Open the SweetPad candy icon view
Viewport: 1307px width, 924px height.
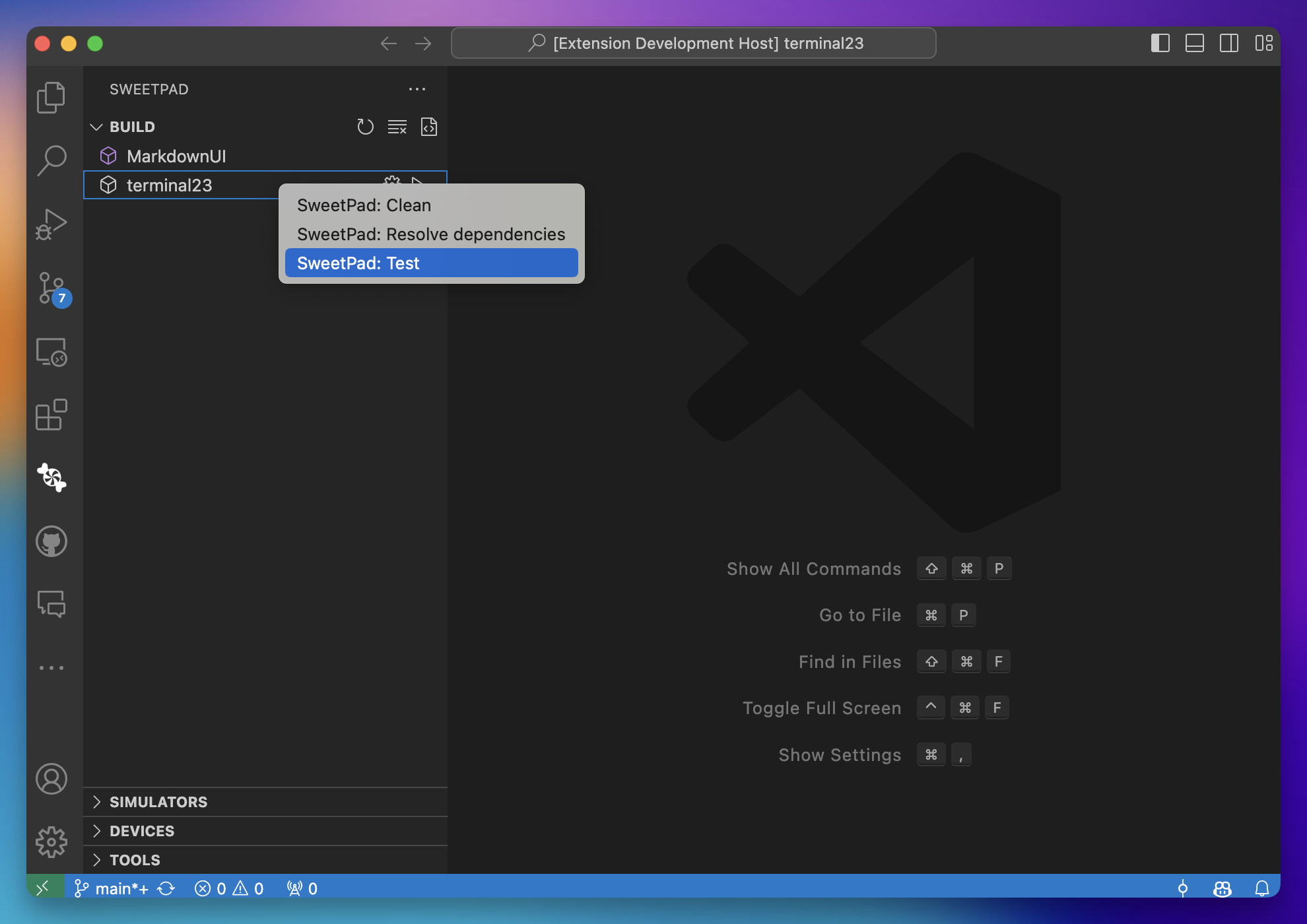tap(51, 477)
